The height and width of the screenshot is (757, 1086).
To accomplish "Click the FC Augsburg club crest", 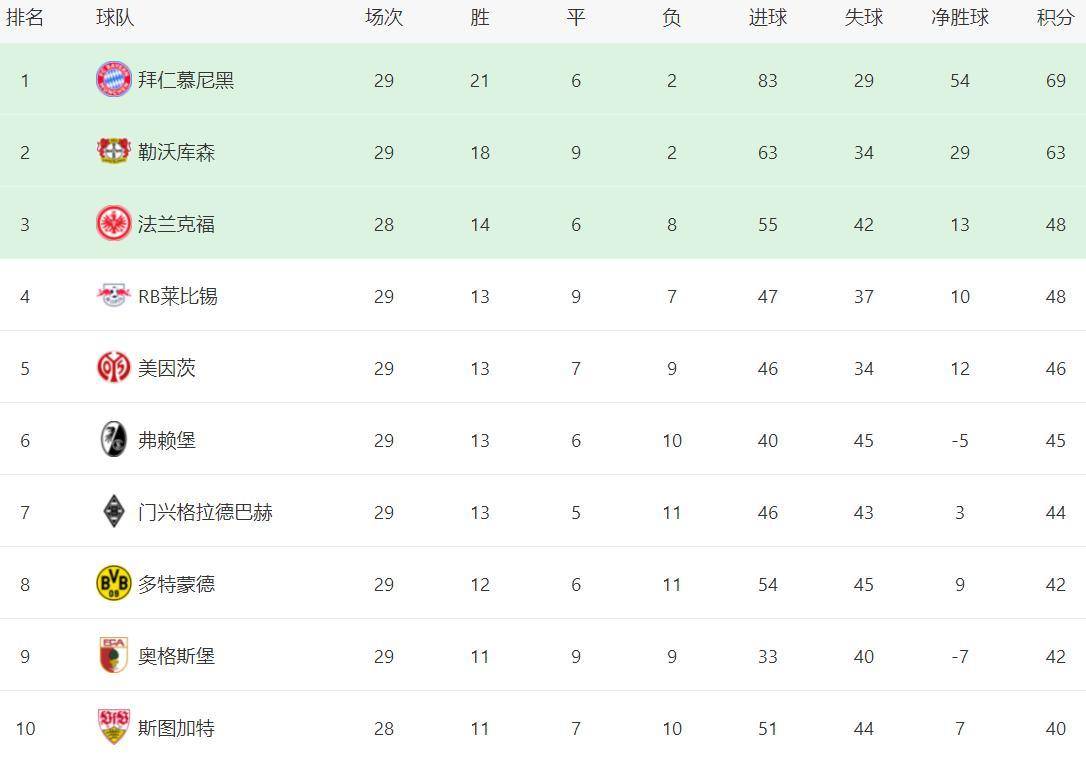I will click(x=113, y=656).
